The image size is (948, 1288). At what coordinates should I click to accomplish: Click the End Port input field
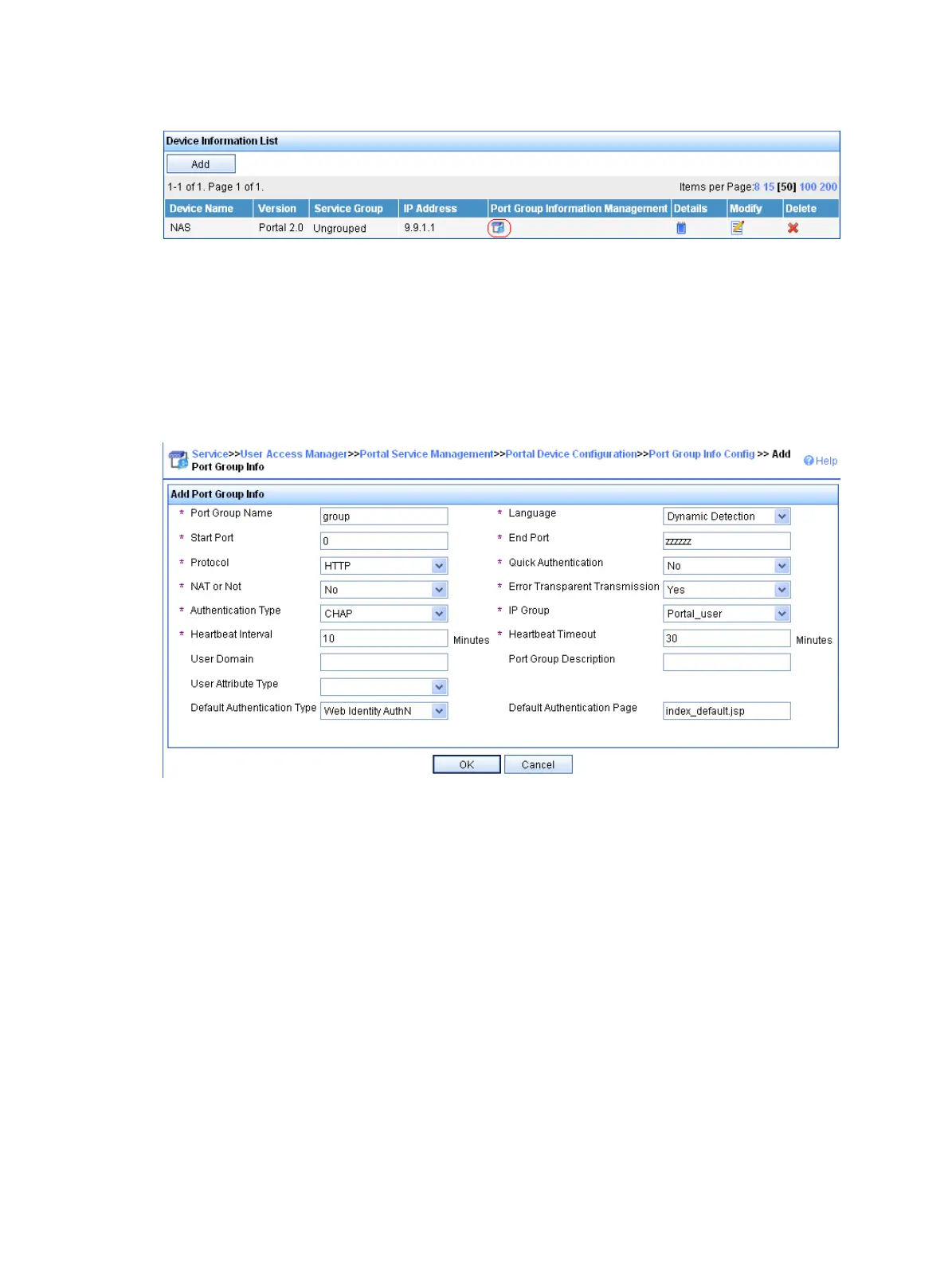click(727, 541)
